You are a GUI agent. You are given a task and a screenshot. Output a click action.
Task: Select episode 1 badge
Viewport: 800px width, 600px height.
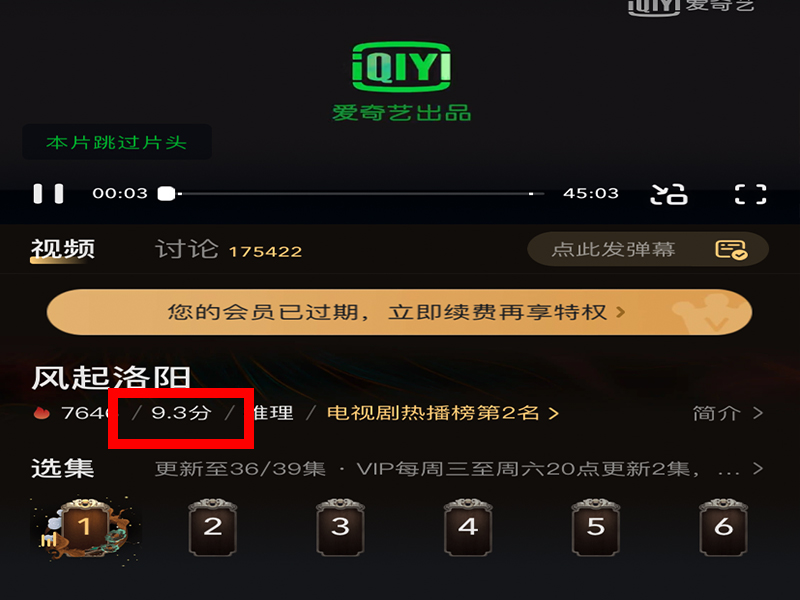[86, 528]
